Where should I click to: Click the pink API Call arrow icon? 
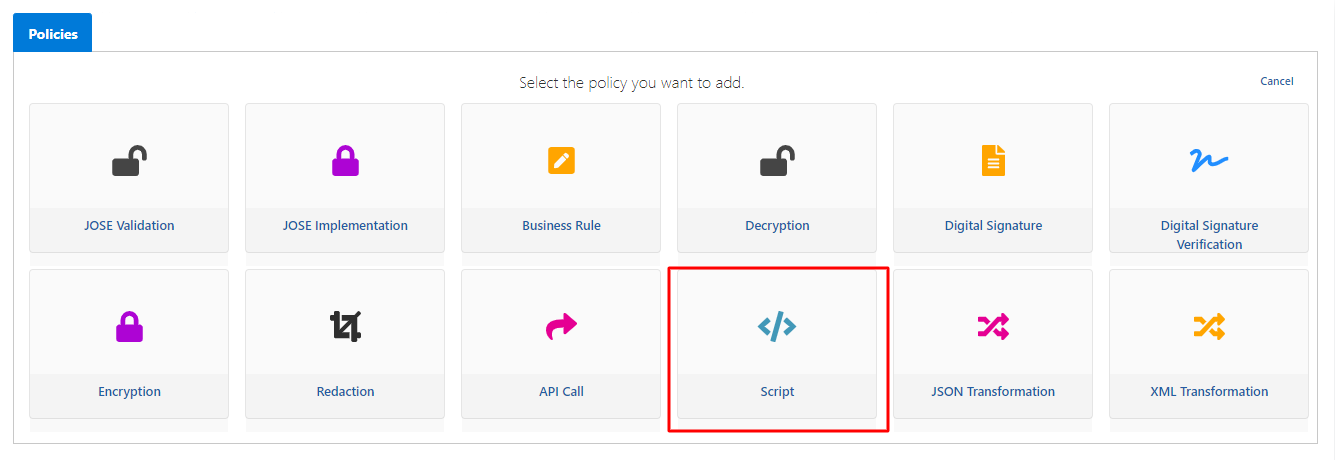click(x=561, y=326)
